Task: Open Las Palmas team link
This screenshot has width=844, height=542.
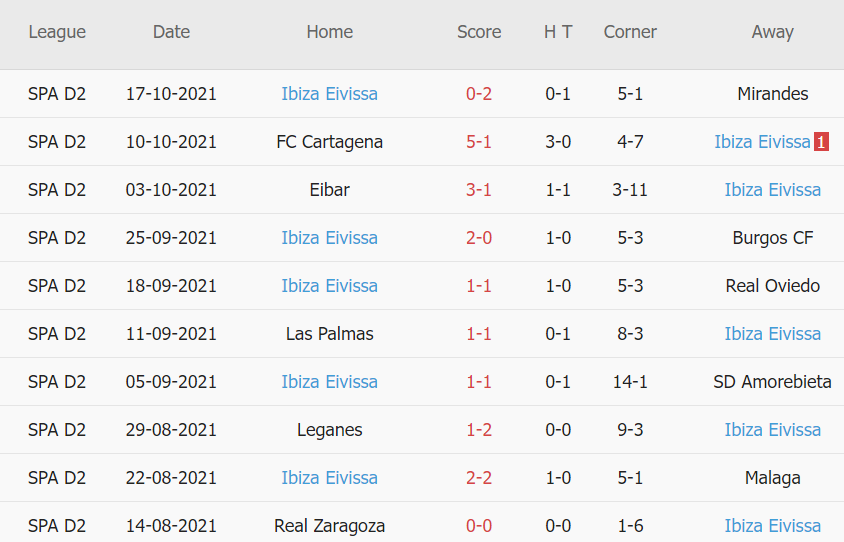Action: (x=330, y=334)
